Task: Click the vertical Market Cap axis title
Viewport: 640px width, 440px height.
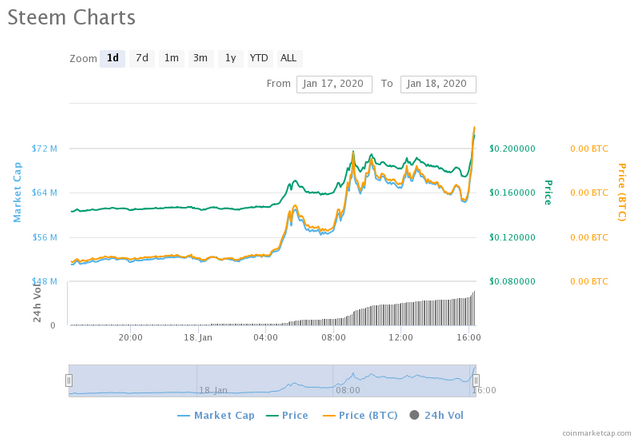Action: pos(17,192)
